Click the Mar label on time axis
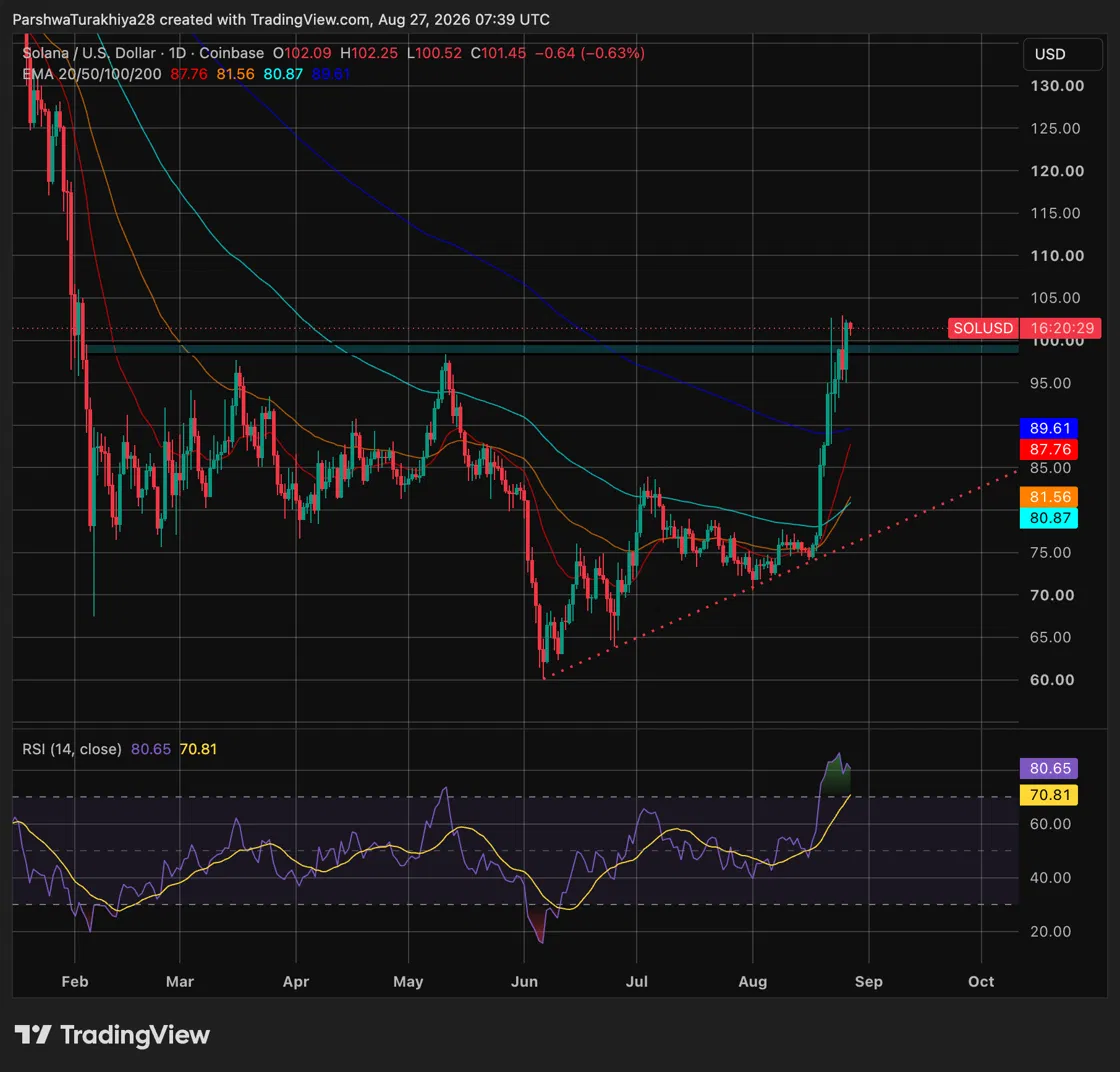Image resolution: width=1120 pixels, height=1072 pixels. click(180, 981)
